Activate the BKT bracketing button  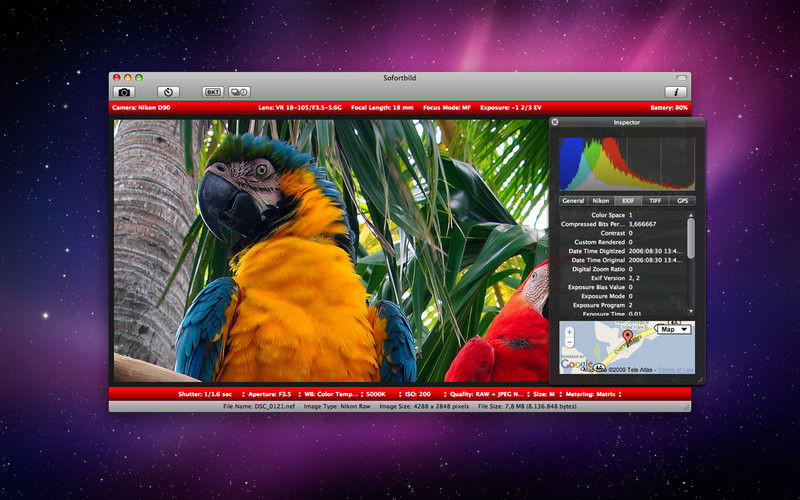point(213,92)
